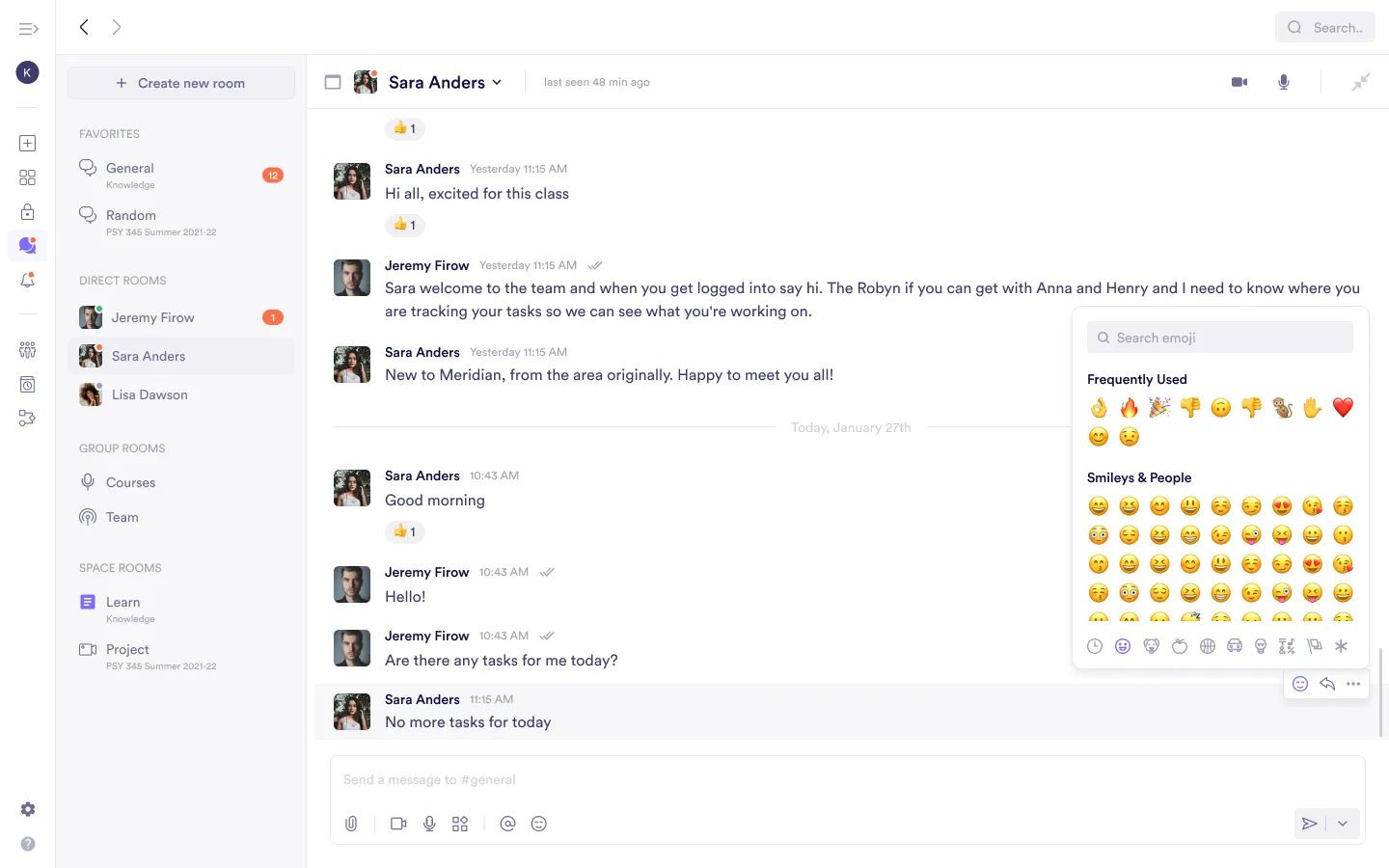Image resolution: width=1389 pixels, height=868 pixels.
Task: Expand the send button options arrow
Action: click(1343, 824)
